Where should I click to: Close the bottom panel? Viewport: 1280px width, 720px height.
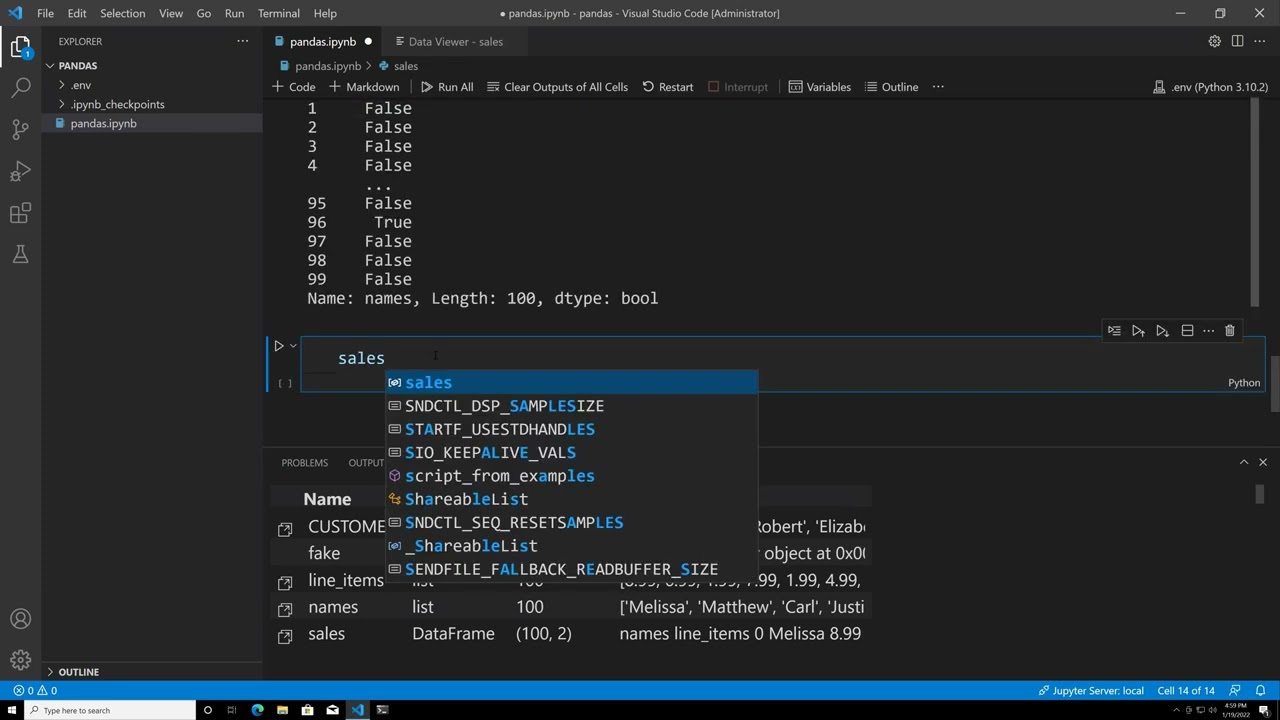pos(1263,462)
